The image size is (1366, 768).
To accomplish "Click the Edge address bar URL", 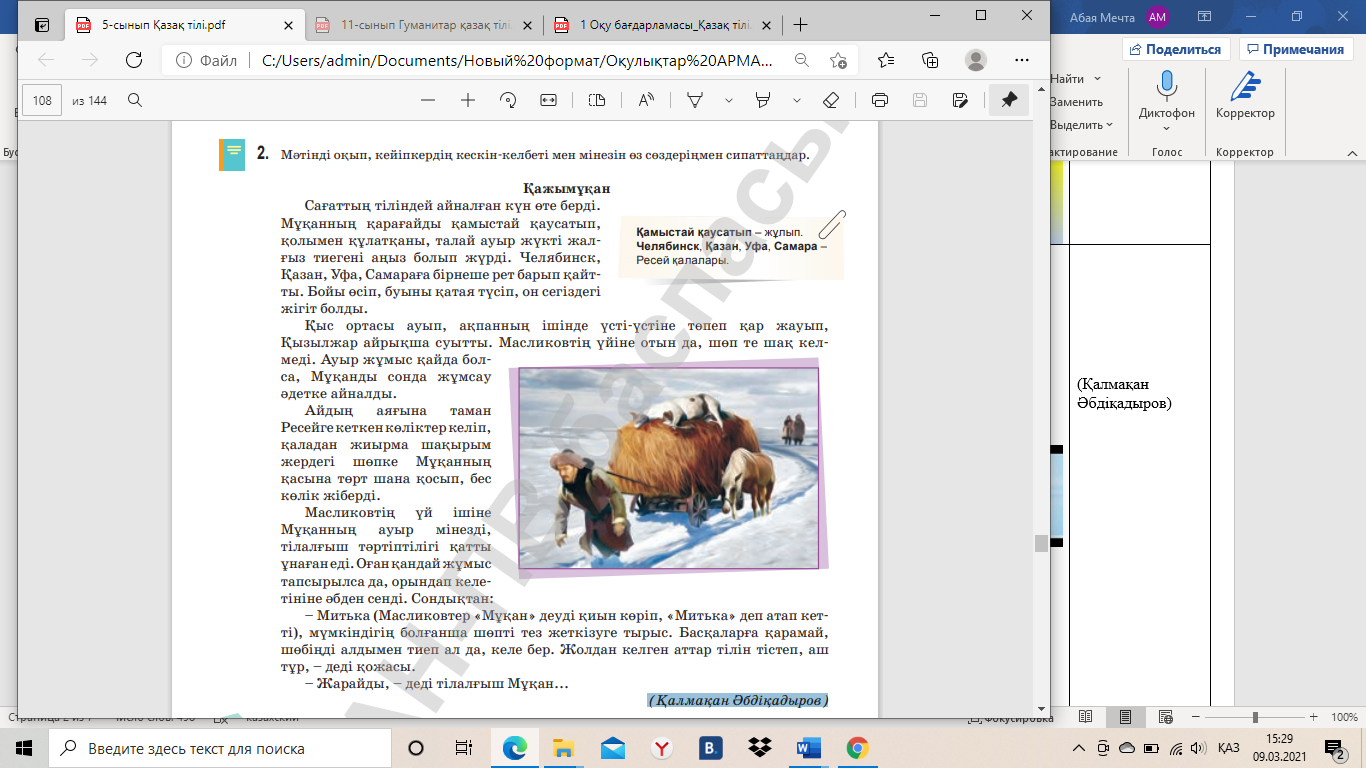I will [x=517, y=60].
